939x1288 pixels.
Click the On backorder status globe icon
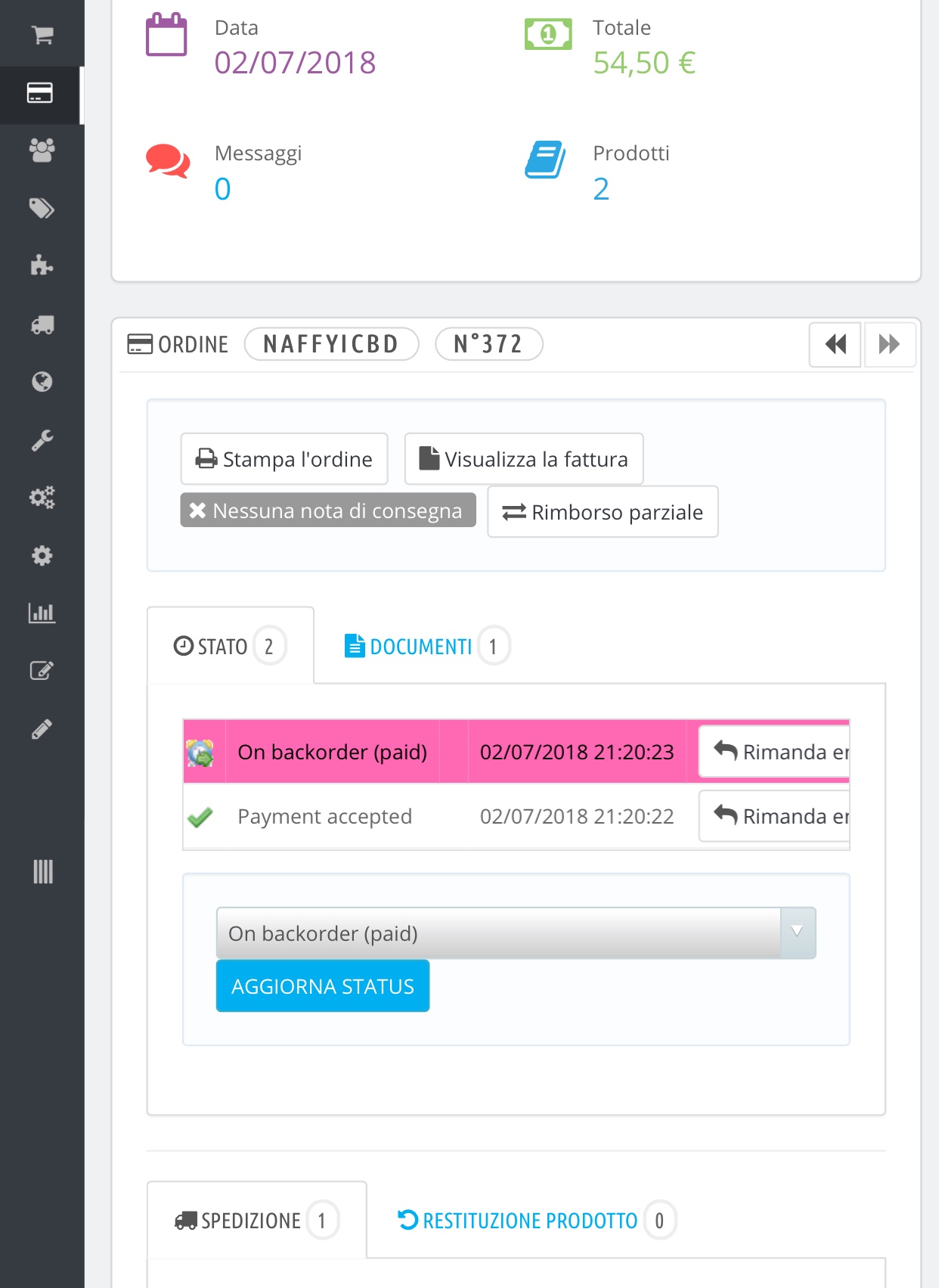(200, 753)
